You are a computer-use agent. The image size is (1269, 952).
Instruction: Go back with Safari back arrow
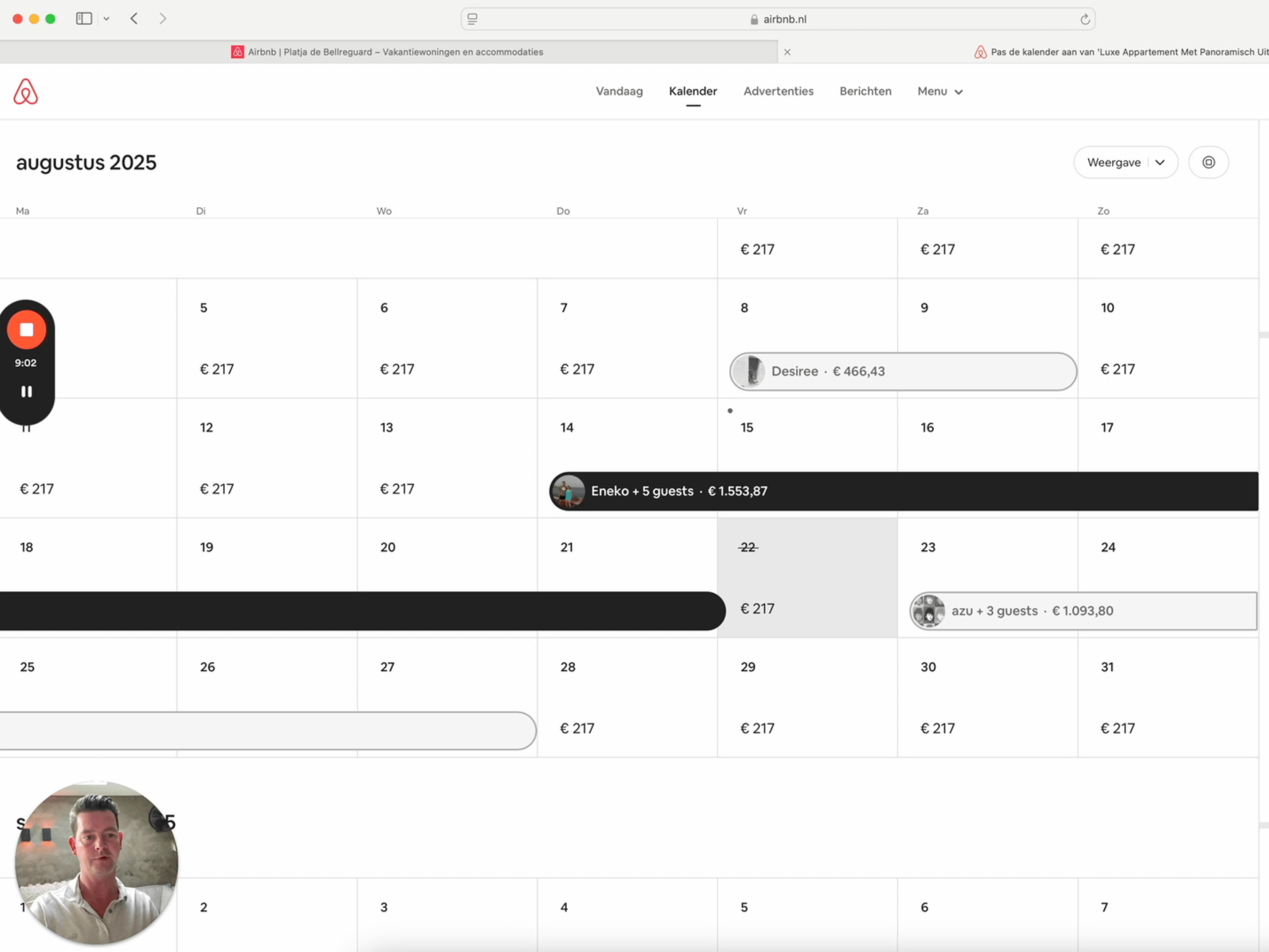point(134,19)
